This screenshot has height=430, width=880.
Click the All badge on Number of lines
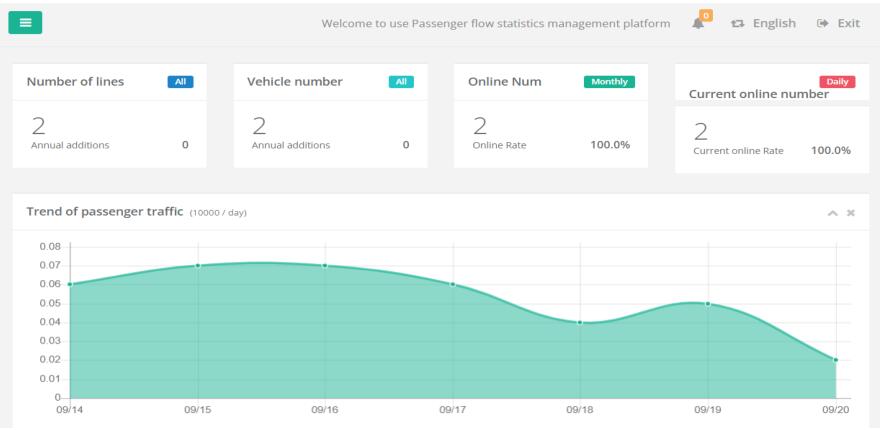click(x=180, y=82)
